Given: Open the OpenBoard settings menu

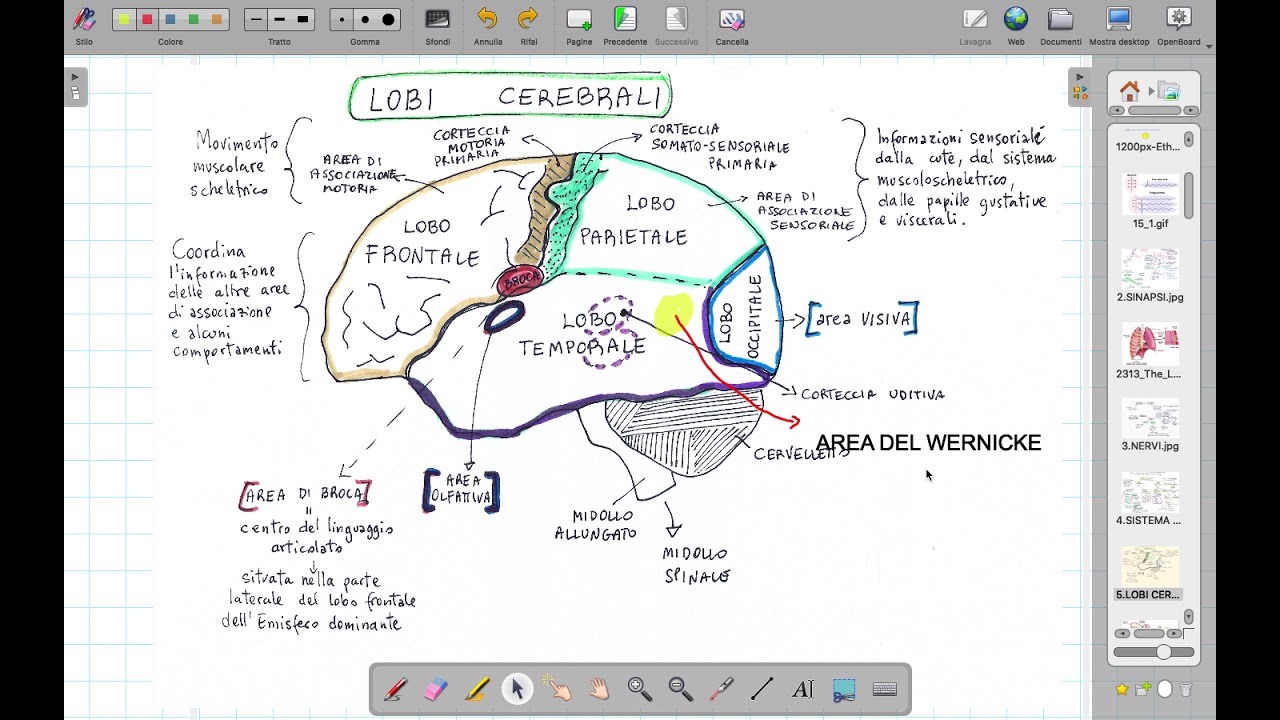Looking at the screenshot, I should click(x=1179, y=26).
